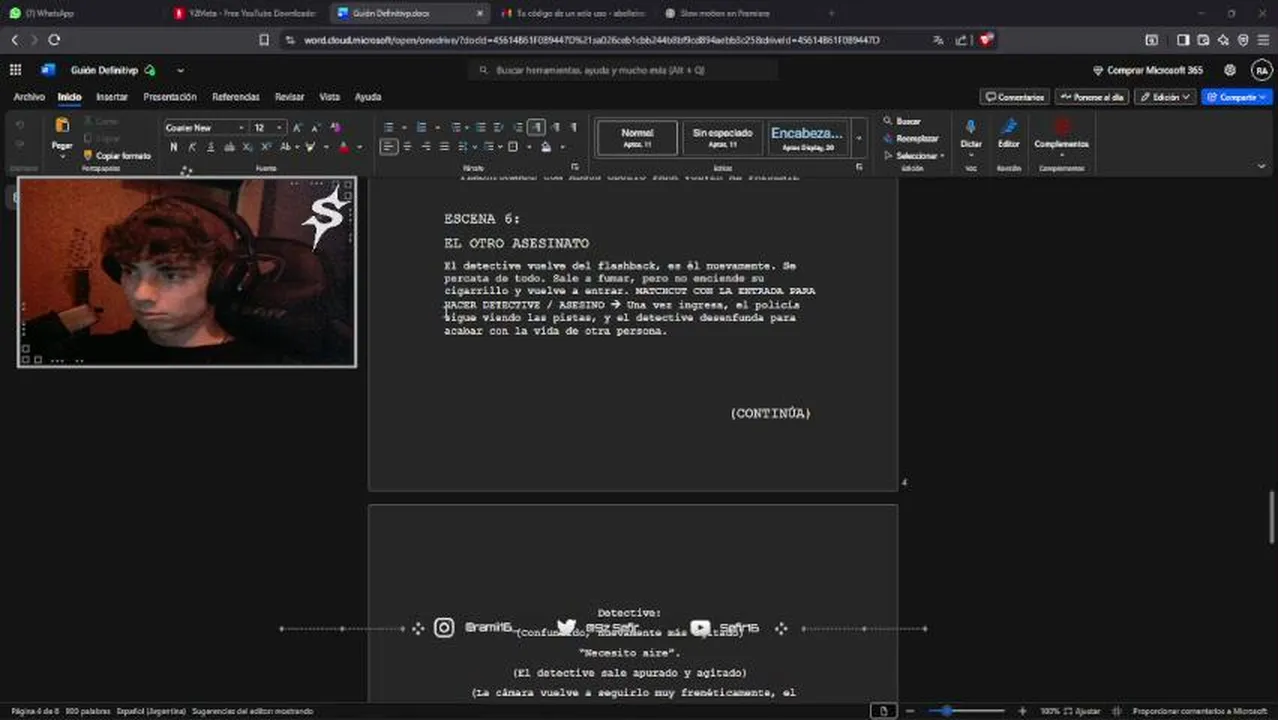1278x720 pixels.
Task: Open the font color dropdown arrow
Action: pos(359,147)
